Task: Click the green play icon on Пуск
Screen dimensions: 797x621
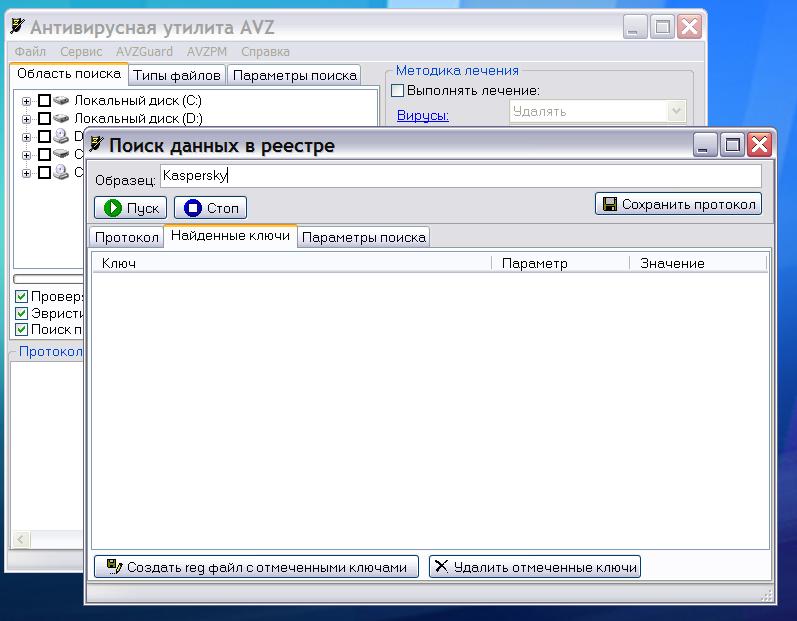Action: click(x=113, y=208)
